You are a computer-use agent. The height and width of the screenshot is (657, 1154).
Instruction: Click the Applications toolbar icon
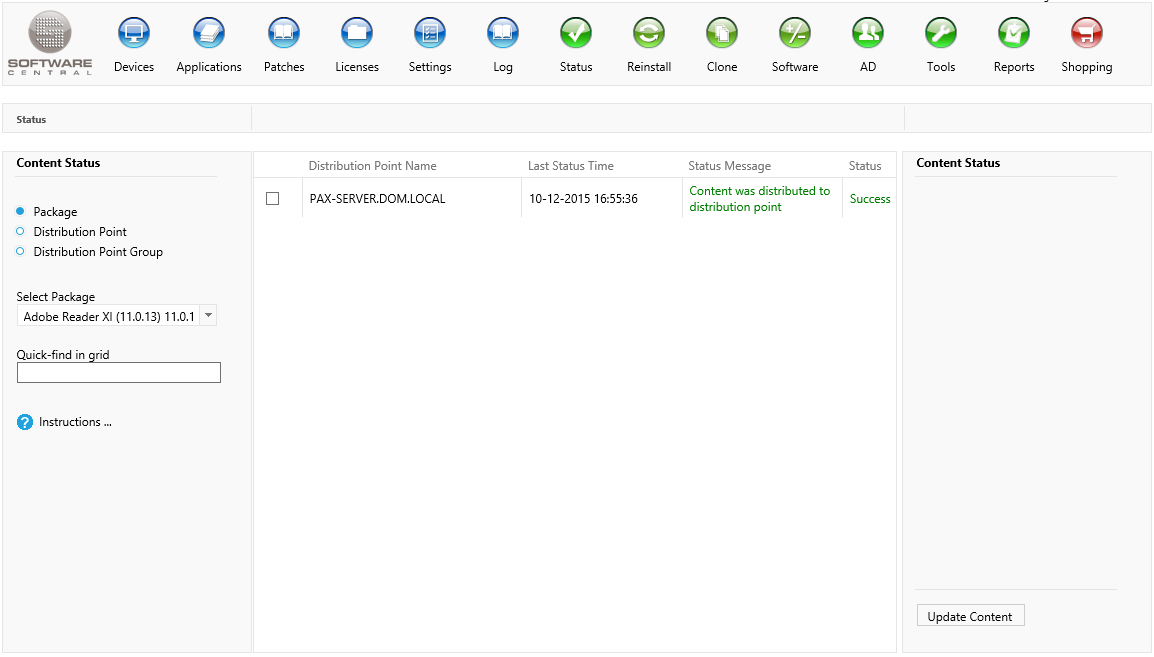[x=209, y=34]
